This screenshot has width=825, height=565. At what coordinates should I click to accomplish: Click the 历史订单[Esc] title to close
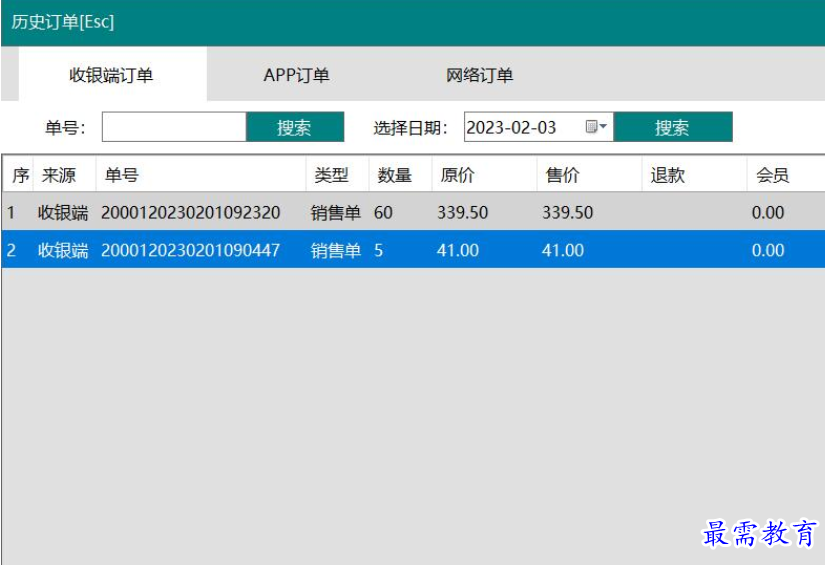click(x=63, y=22)
